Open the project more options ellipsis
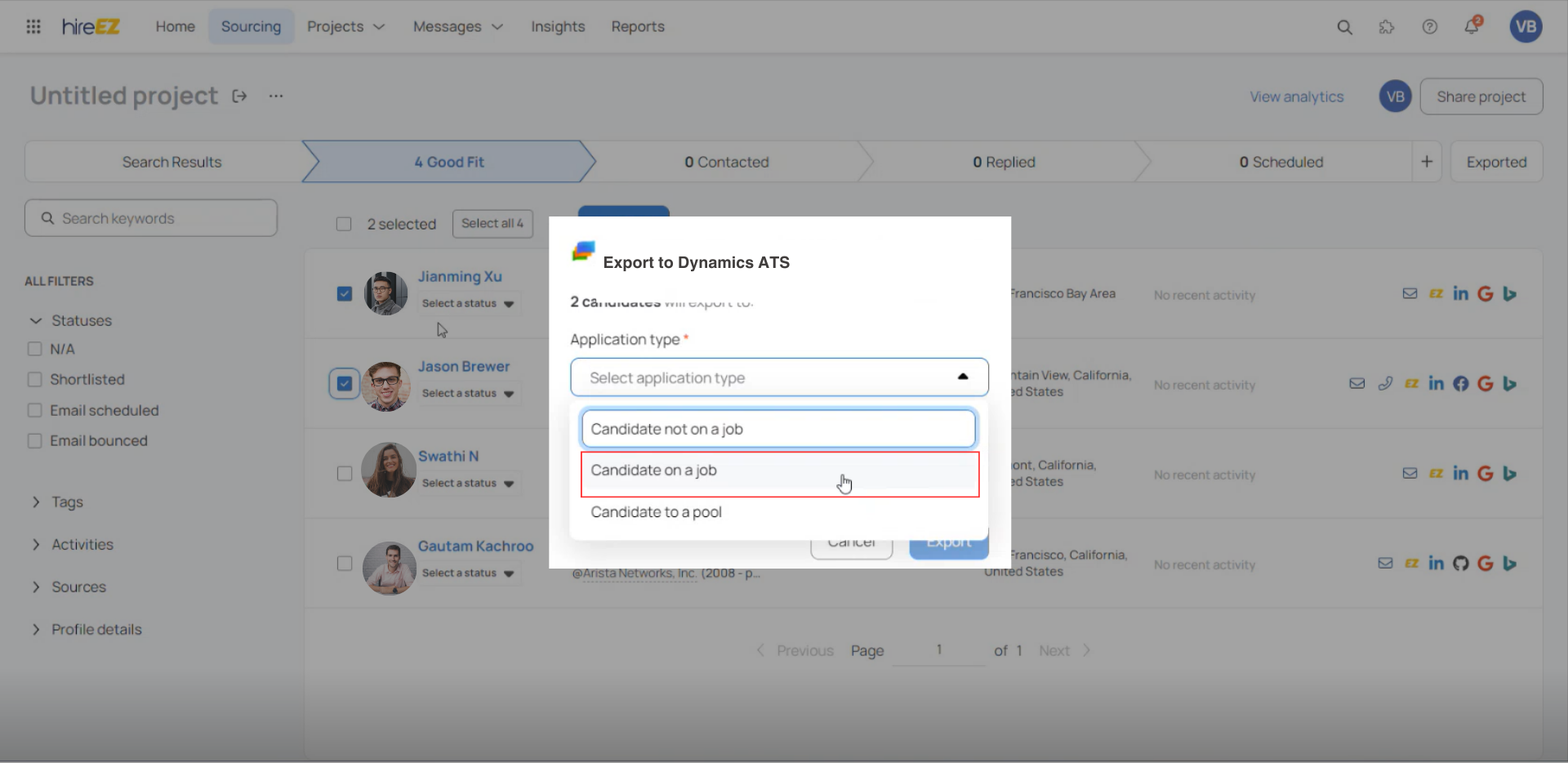Screen dimensions: 1568x763 (276, 96)
